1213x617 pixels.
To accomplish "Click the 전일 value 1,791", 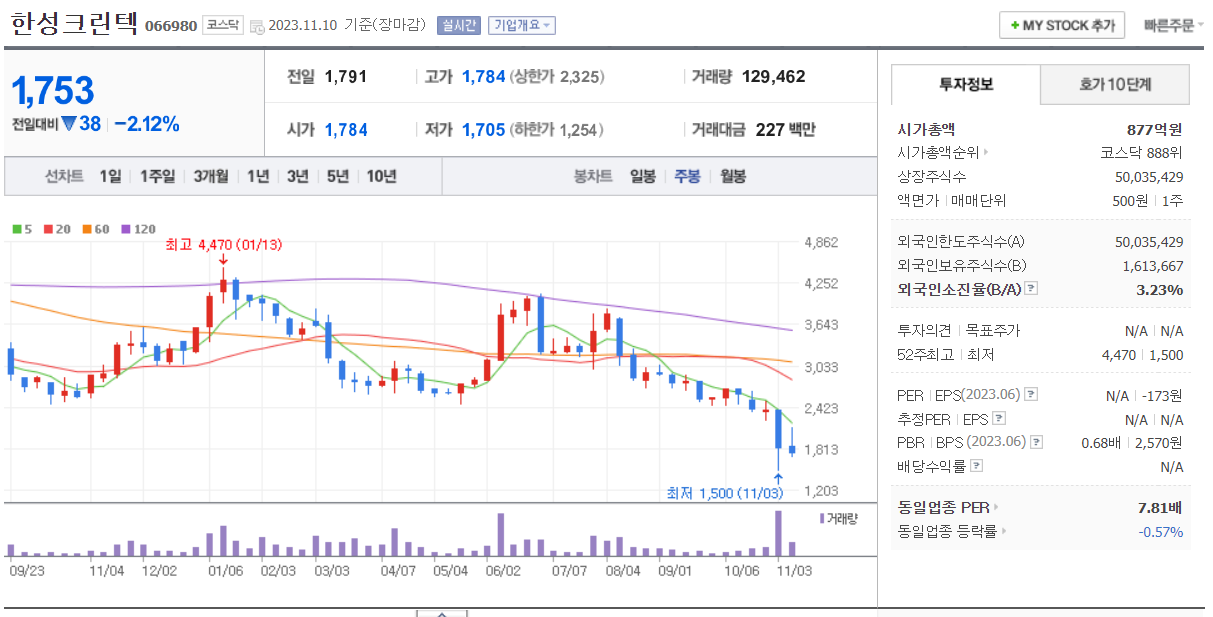I will [347, 76].
